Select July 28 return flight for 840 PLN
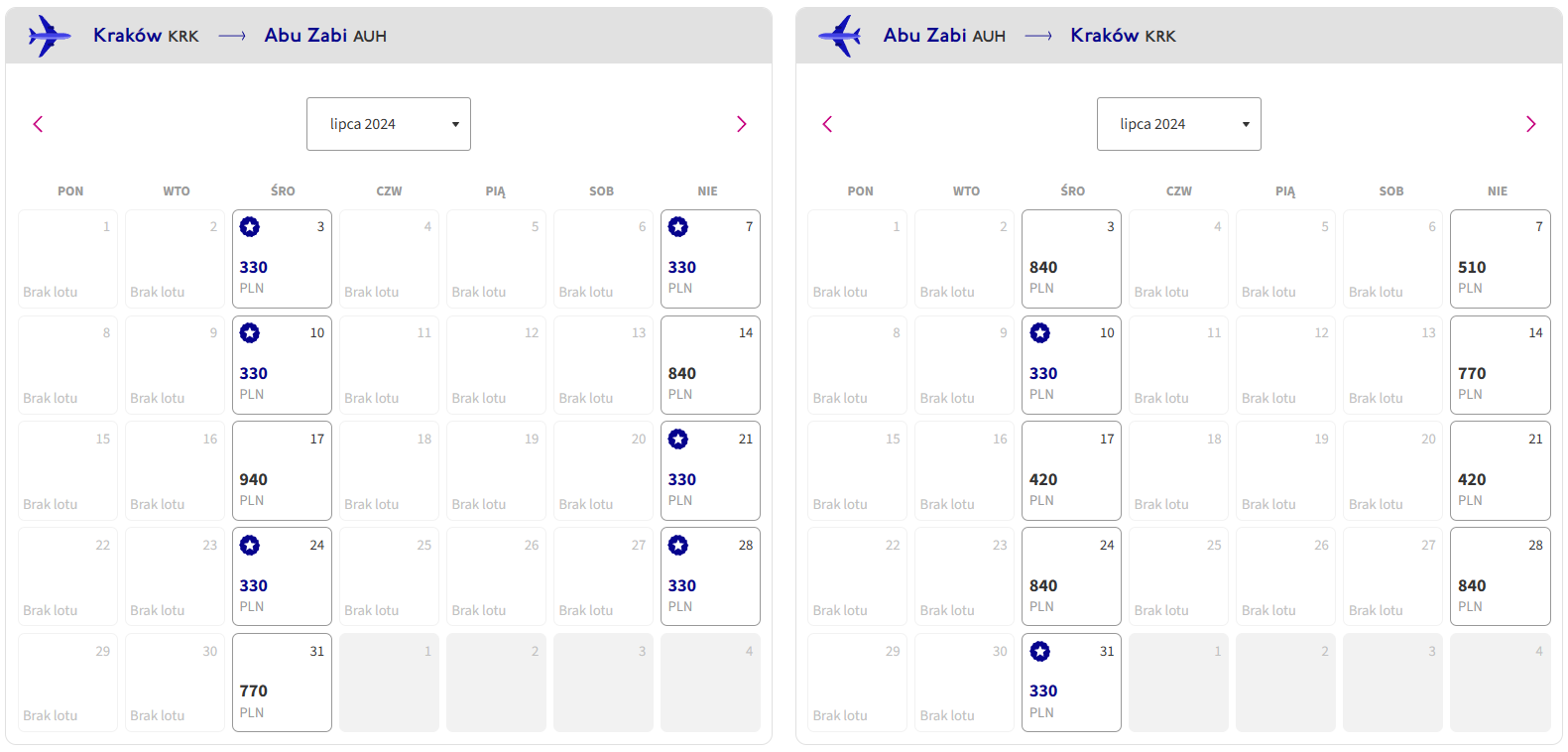 [x=1500, y=576]
